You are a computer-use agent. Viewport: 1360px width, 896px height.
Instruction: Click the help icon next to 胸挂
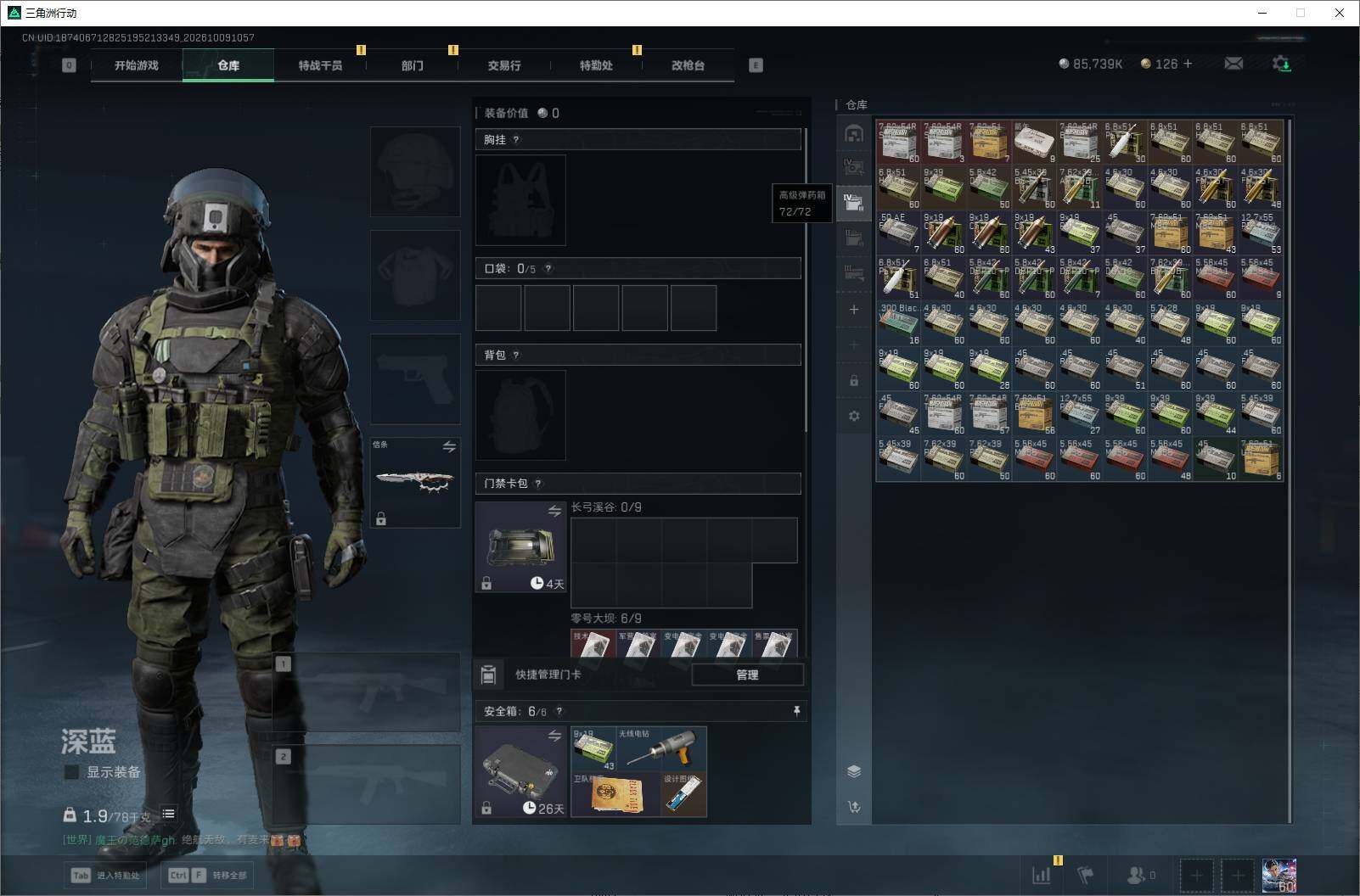coord(516,140)
